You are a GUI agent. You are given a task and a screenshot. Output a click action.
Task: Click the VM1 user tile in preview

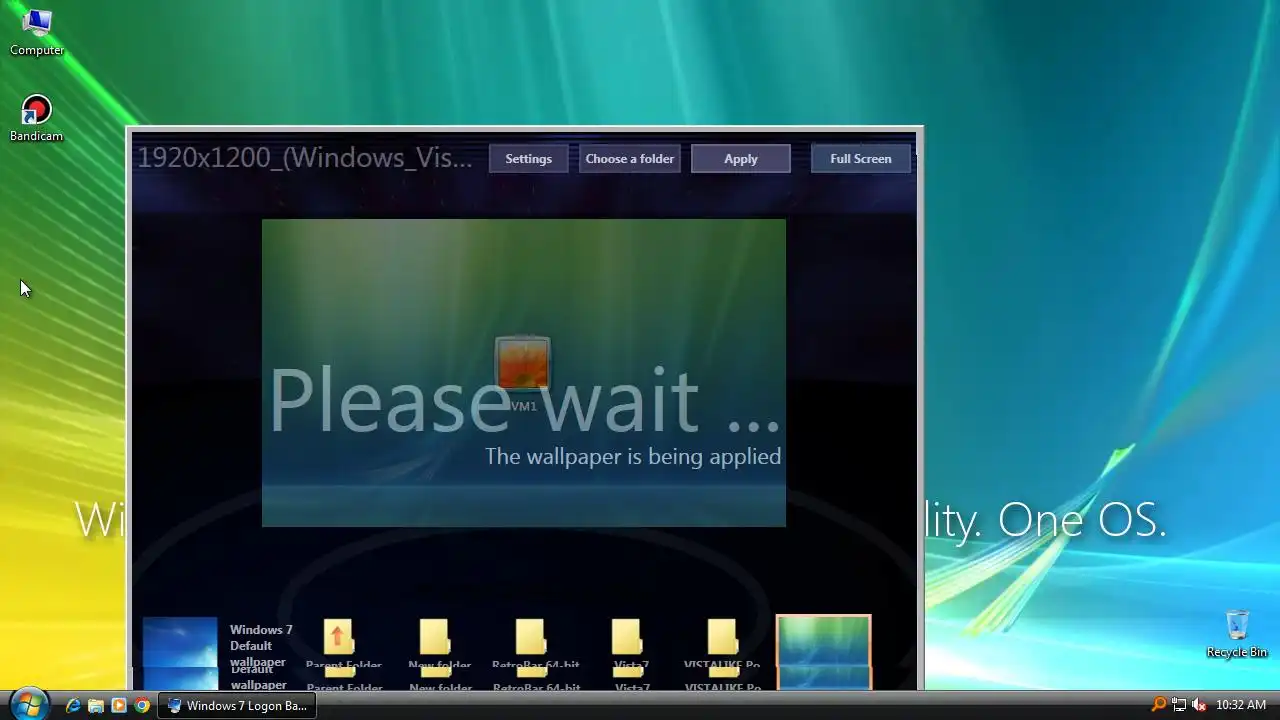523,363
